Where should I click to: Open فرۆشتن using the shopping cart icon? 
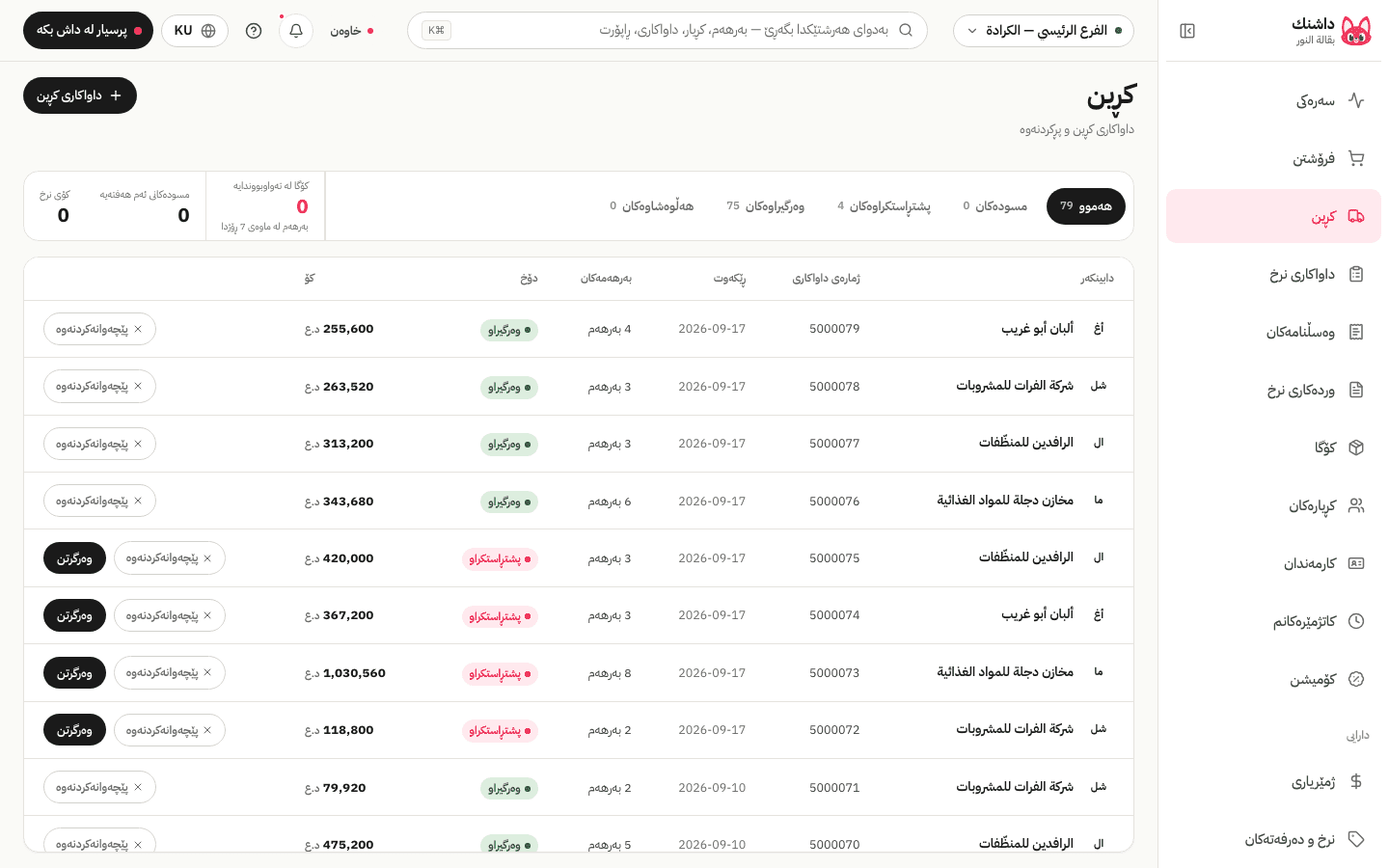1356,158
